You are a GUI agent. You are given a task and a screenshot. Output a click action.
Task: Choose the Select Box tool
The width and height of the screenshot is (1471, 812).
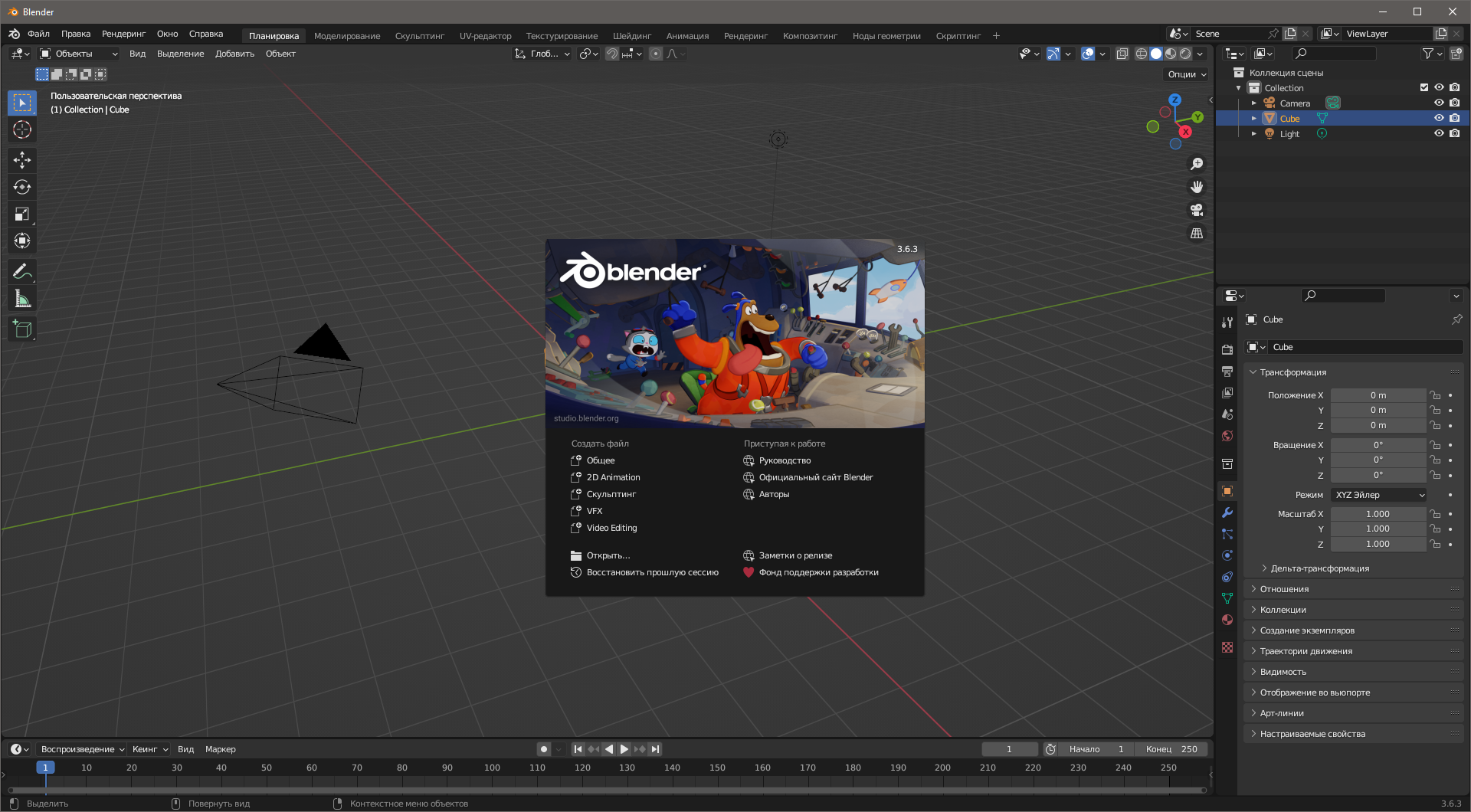coord(22,102)
